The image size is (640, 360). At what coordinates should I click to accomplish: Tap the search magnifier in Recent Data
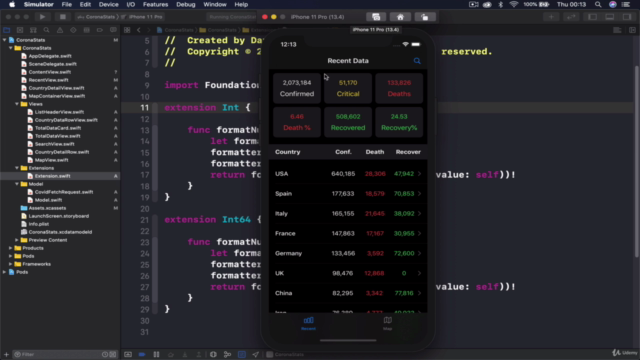[417, 61]
